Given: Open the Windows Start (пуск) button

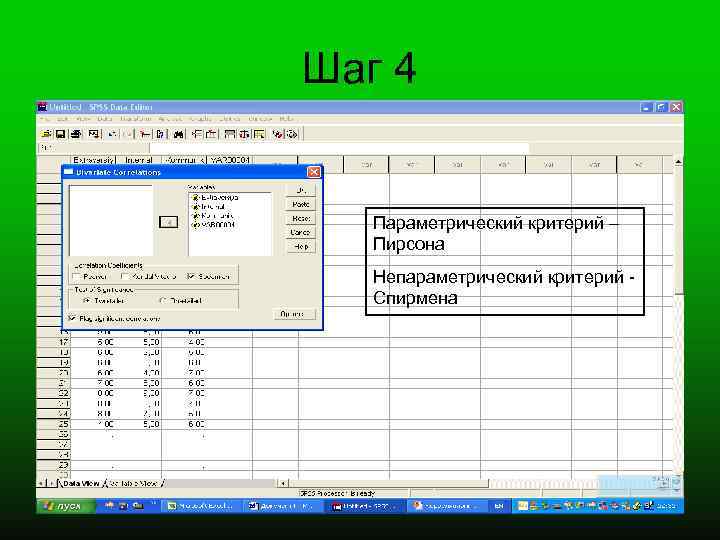Looking at the screenshot, I should pos(66,506).
